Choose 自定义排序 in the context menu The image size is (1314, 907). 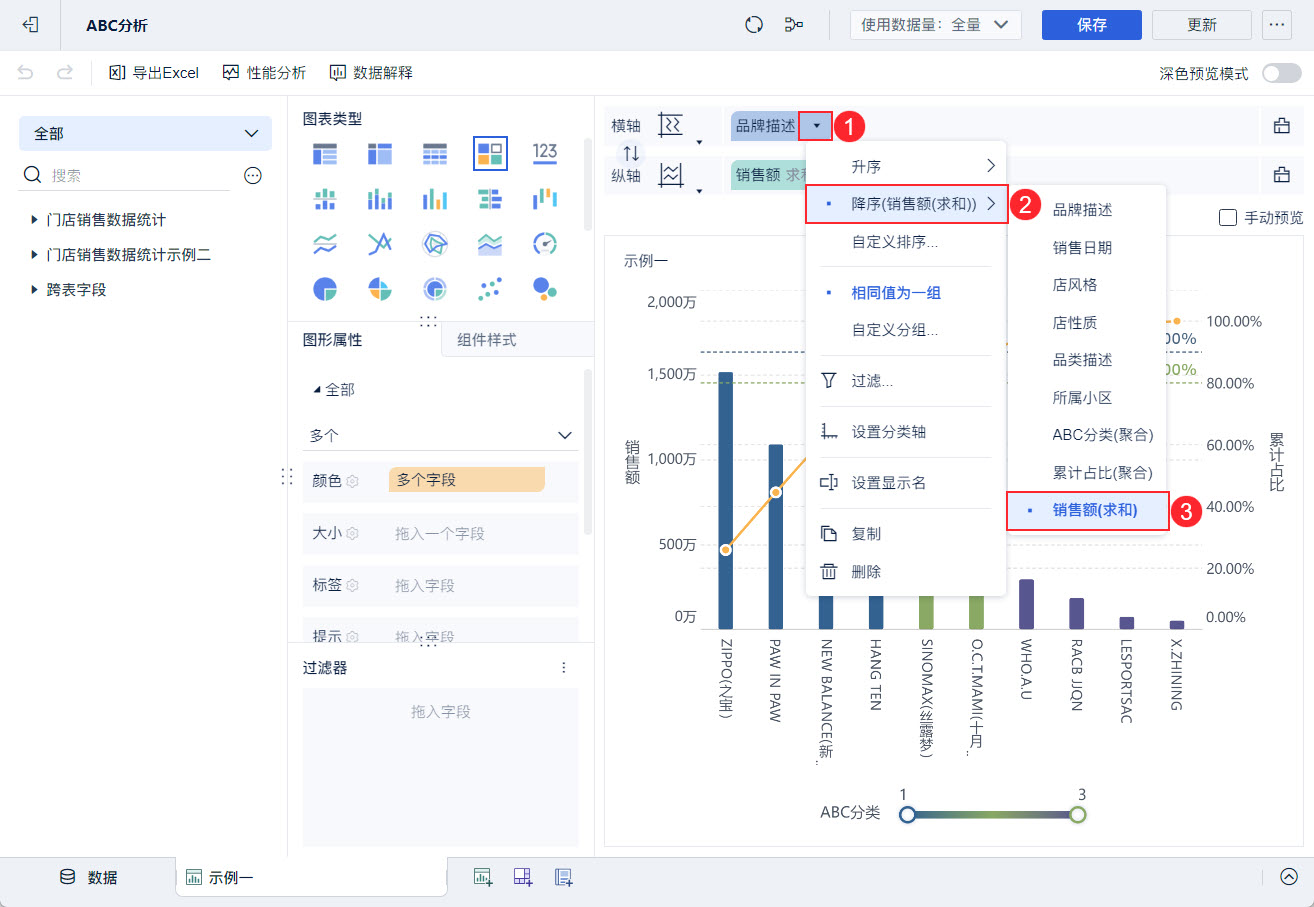tap(906, 242)
